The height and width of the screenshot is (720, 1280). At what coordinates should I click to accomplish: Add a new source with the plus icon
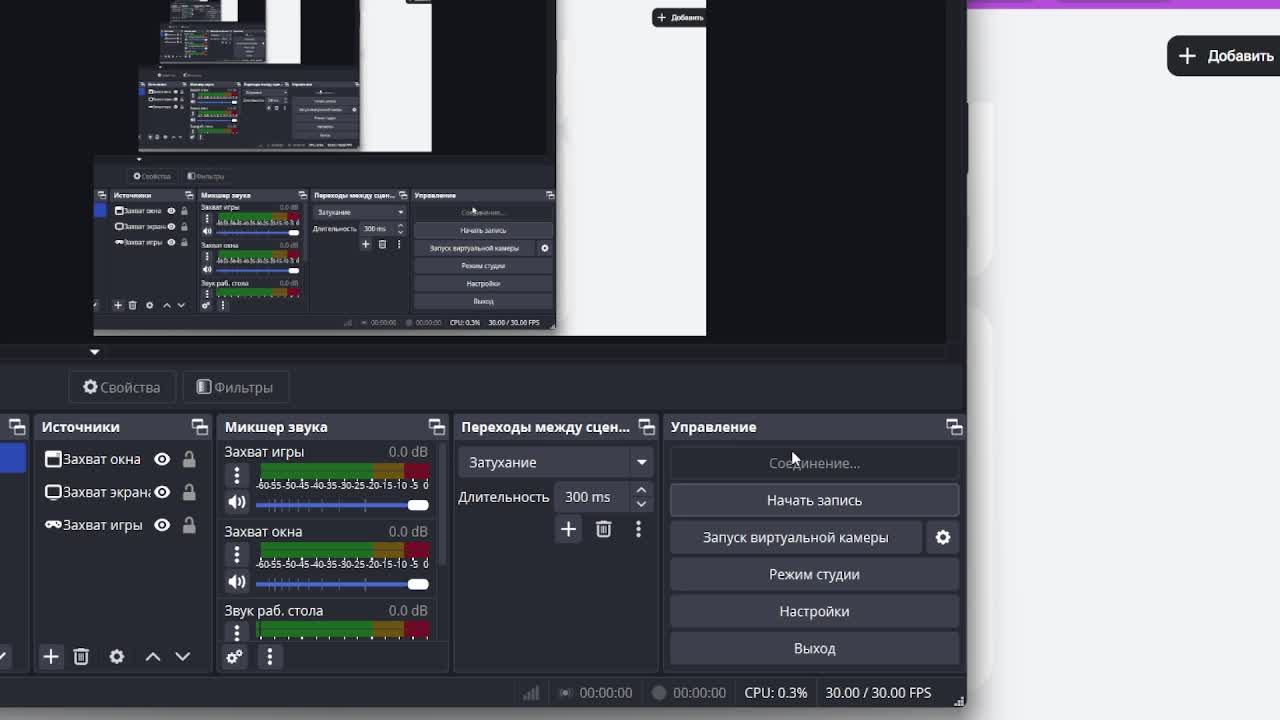(x=51, y=657)
